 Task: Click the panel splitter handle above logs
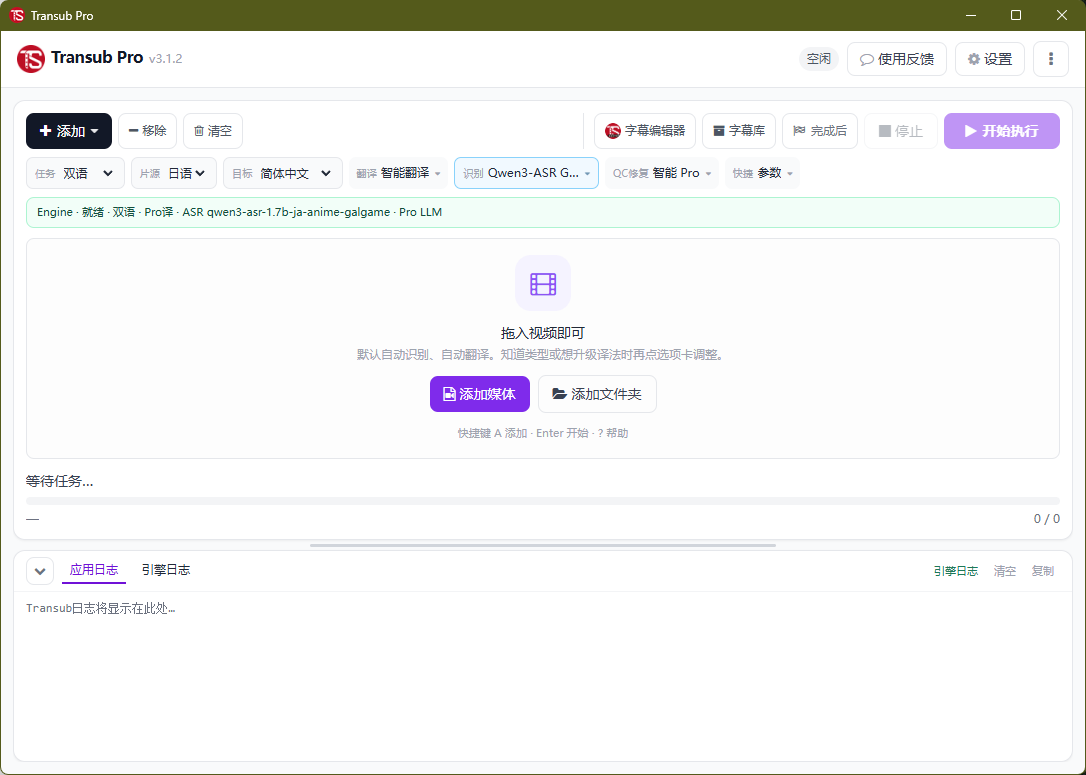543,546
